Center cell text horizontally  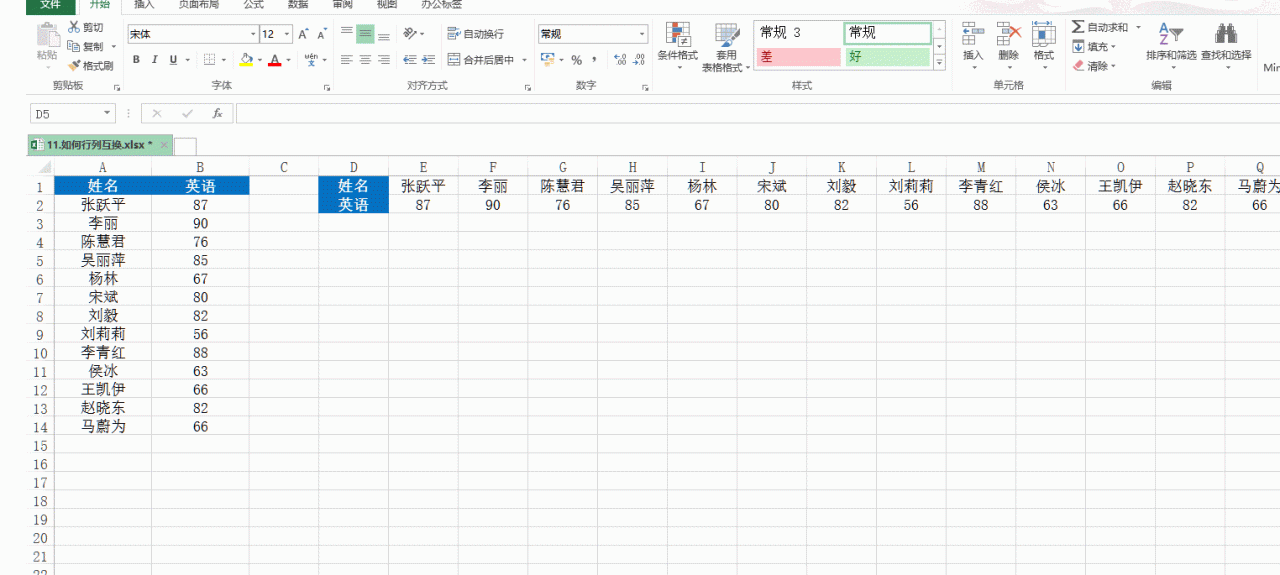point(365,60)
